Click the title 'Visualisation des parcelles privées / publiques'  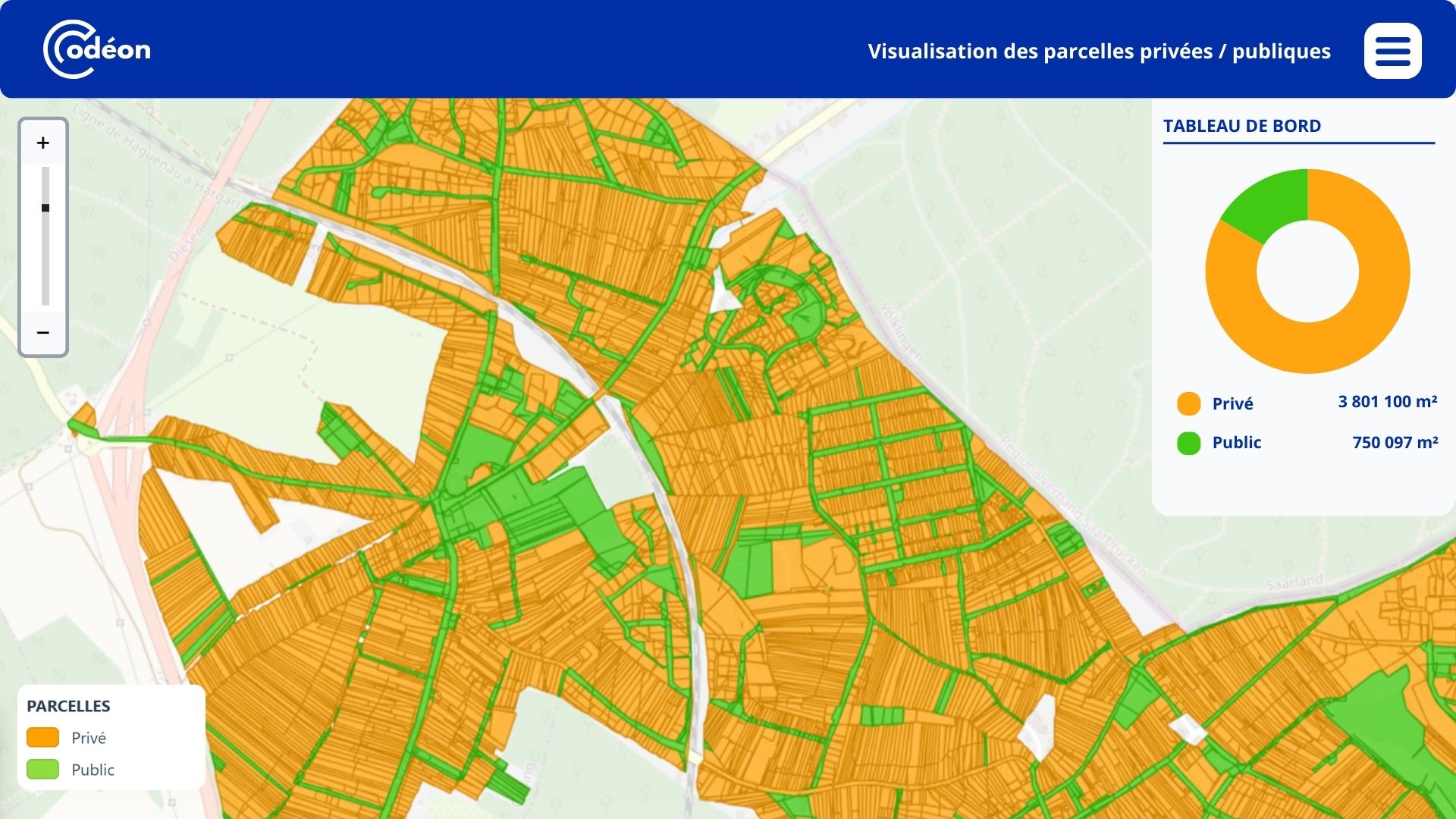[1100, 51]
